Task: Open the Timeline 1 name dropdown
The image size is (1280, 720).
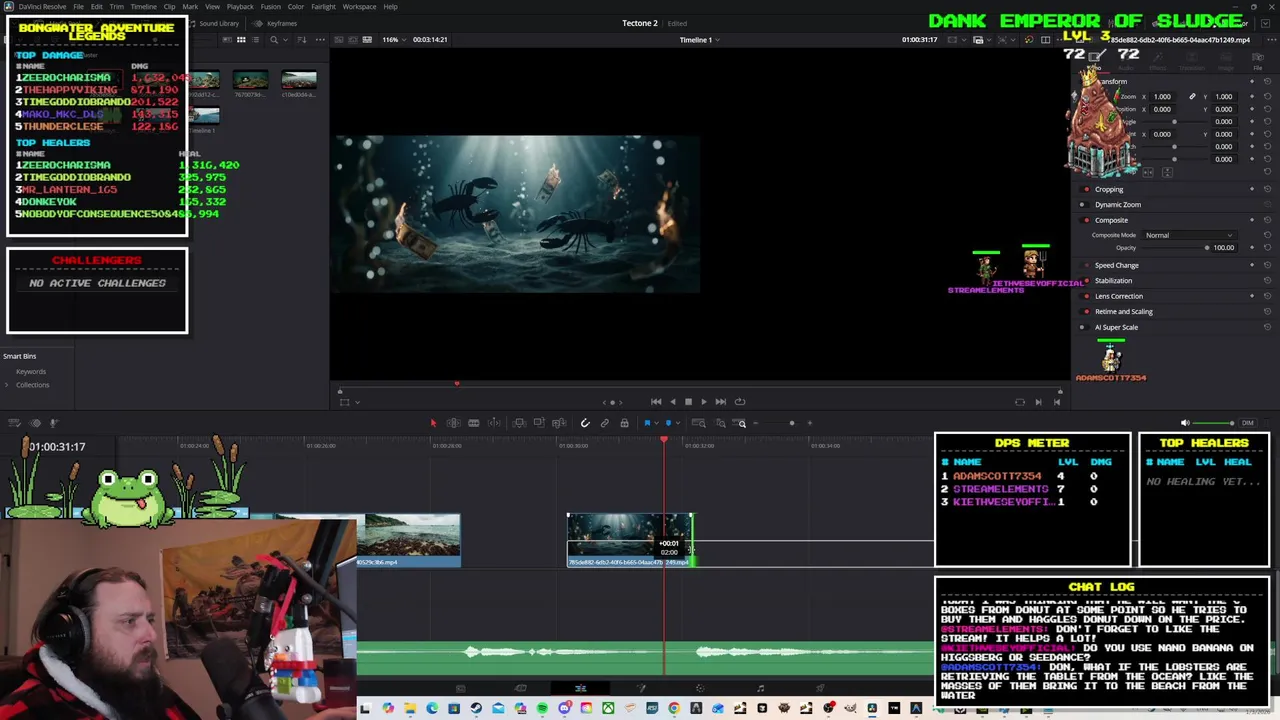Action: pos(699,40)
